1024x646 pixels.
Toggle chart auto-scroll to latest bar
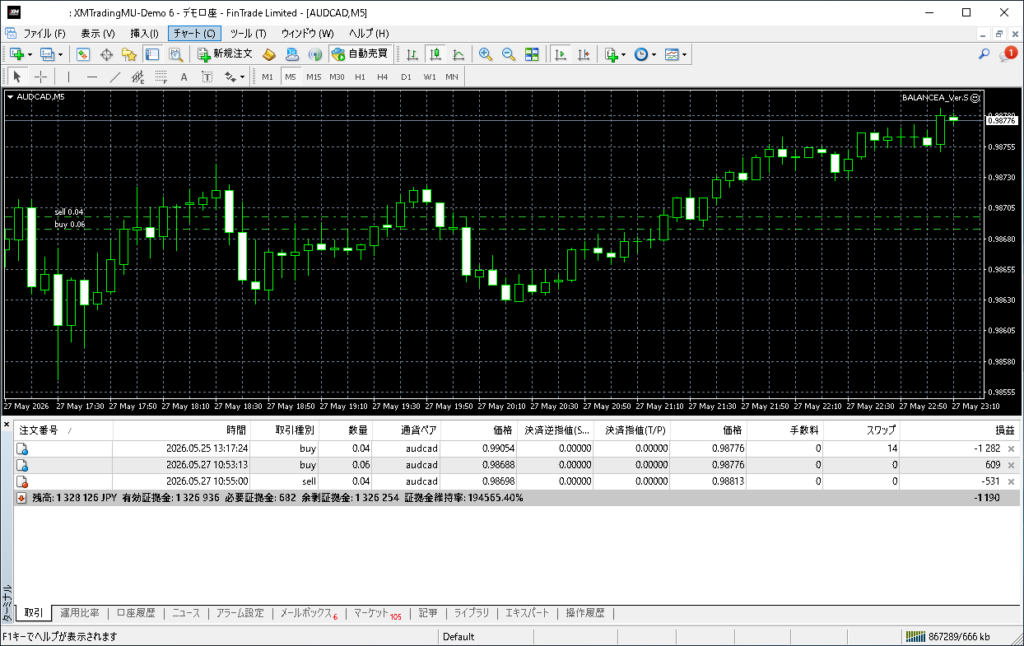click(560, 54)
